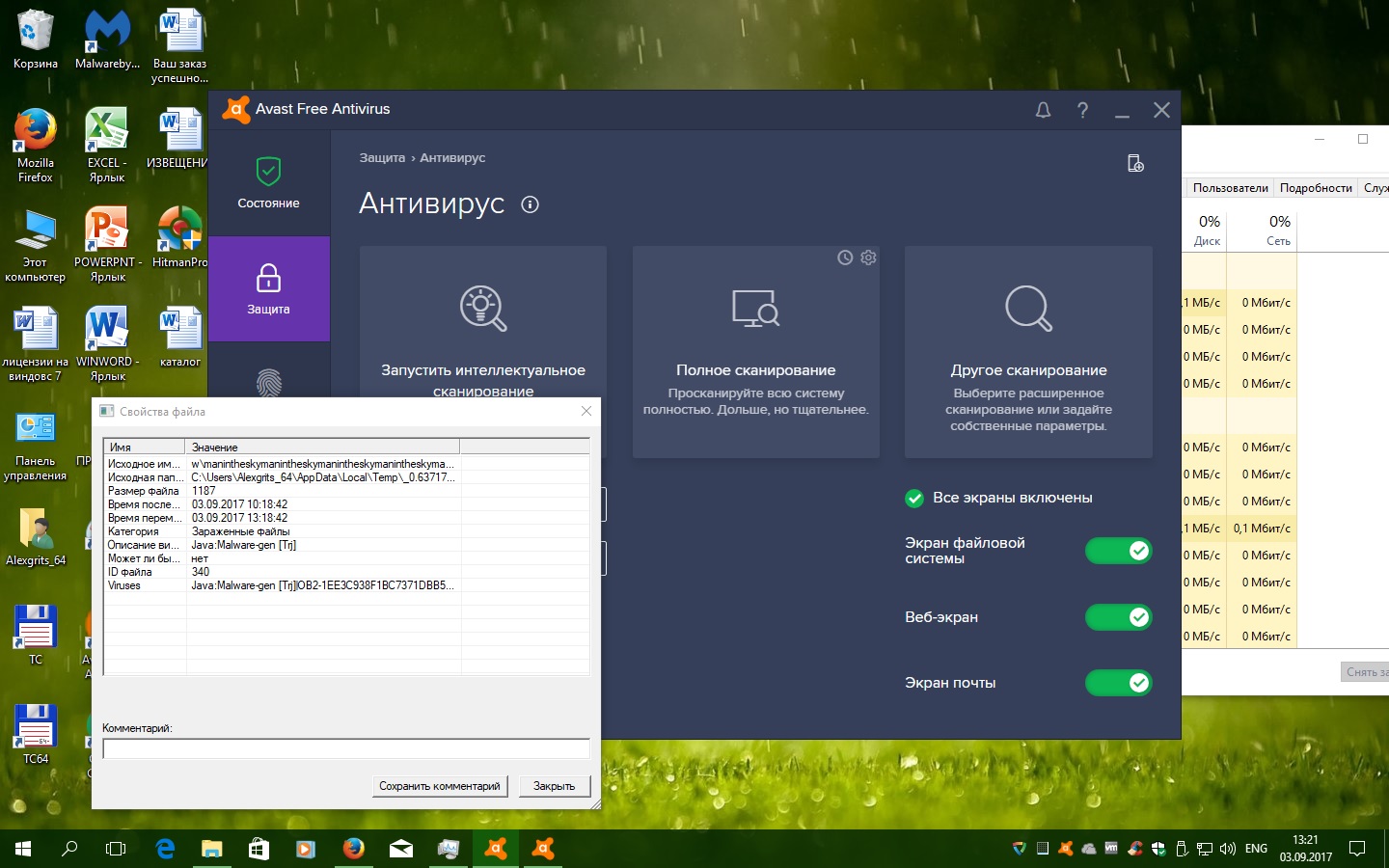Open Firefox from the taskbar
This screenshot has width=1389, height=868.
pos(354,849)
